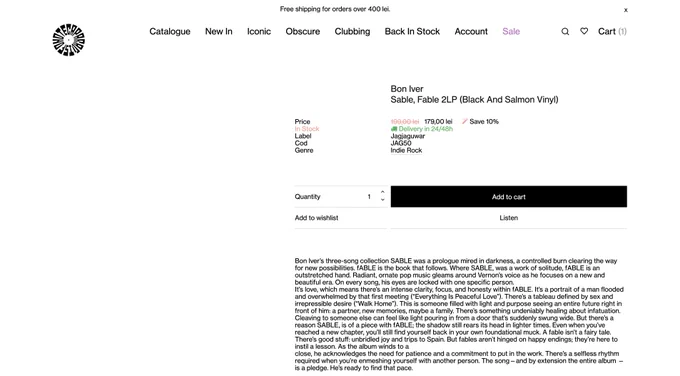Click the album title Sable, Fable 2LP
680x376 pixels.
click(474, 99)
